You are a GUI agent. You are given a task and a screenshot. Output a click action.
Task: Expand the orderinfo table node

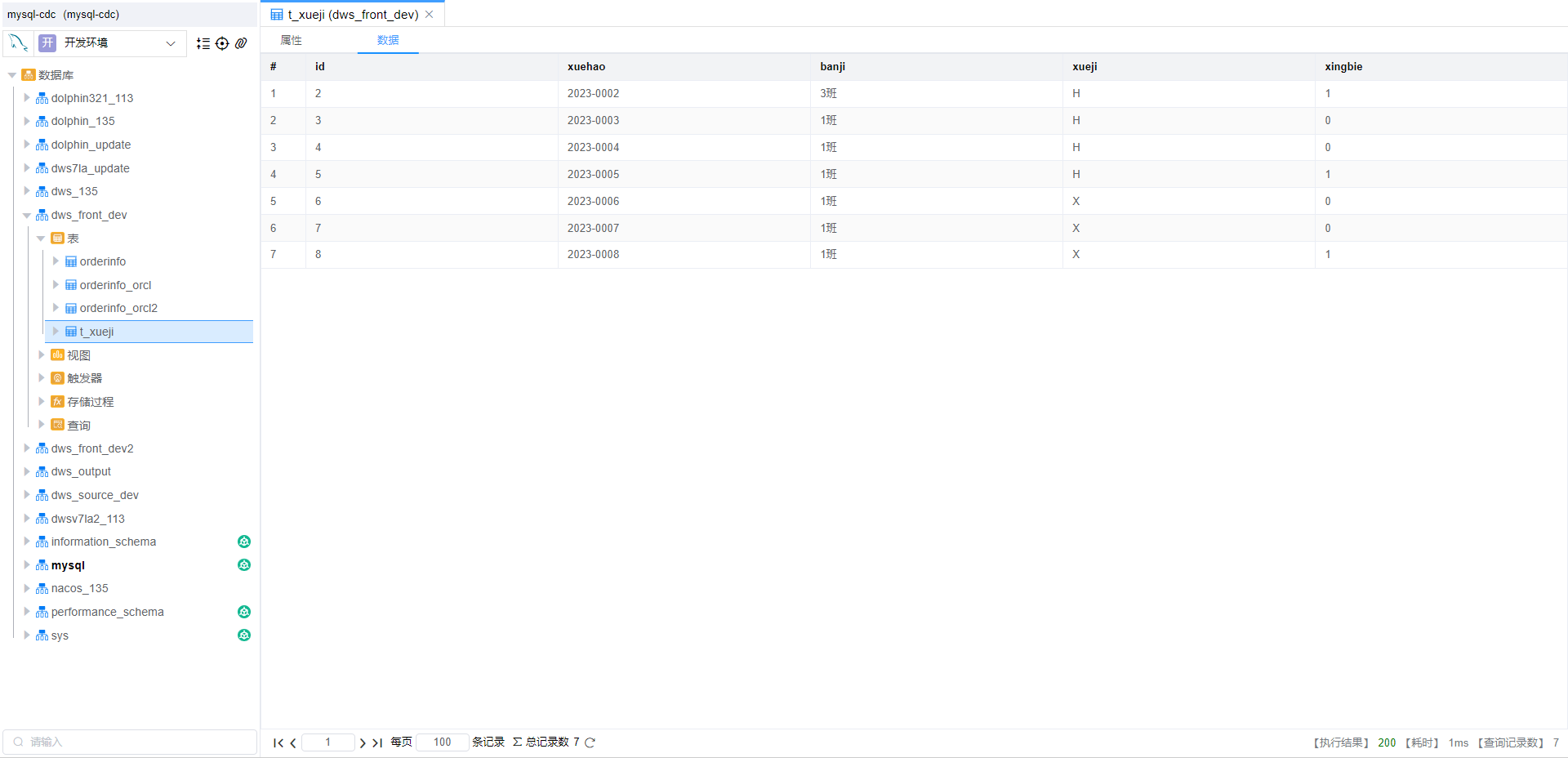tap(56, 261)
